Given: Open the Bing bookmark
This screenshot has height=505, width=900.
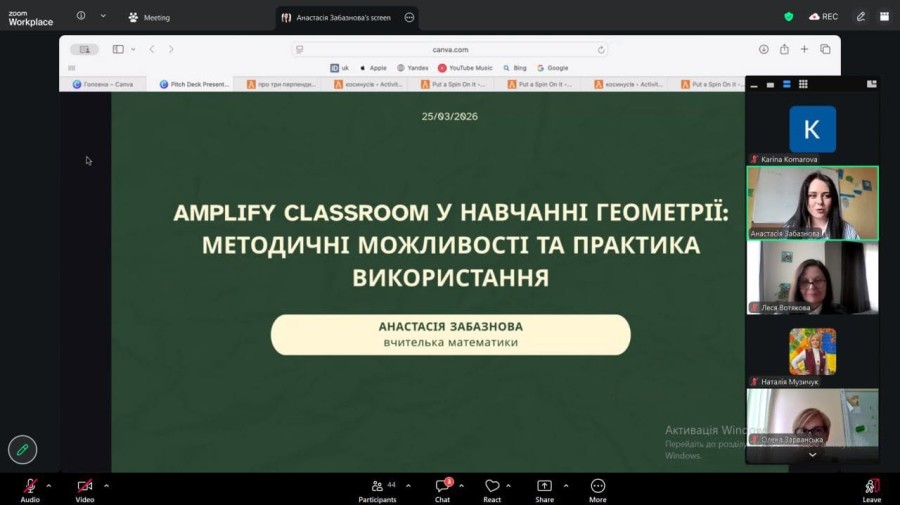Looking at the screenshot, I should 515,68.
